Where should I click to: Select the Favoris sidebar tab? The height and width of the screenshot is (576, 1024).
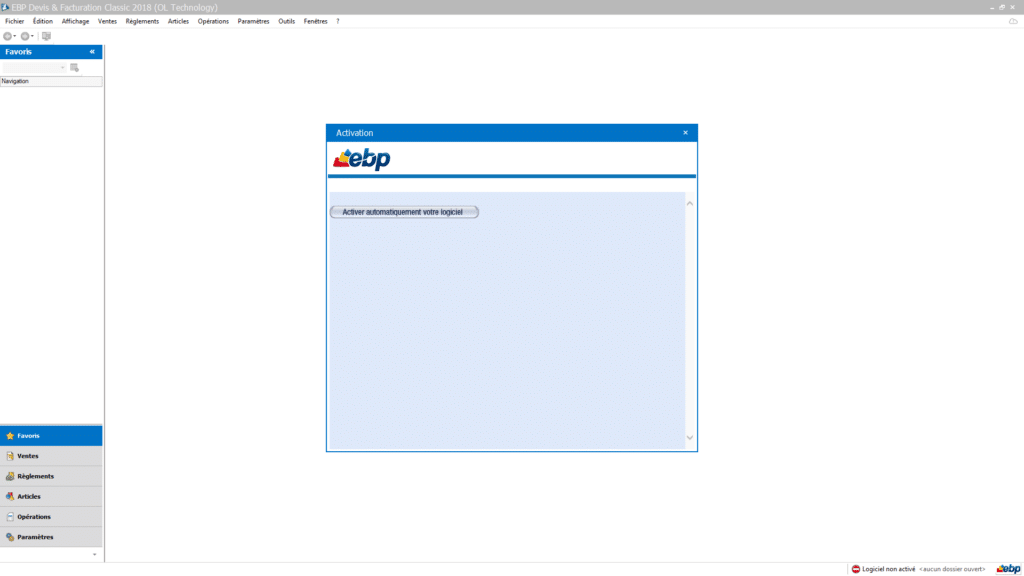(x=51, y=436)
